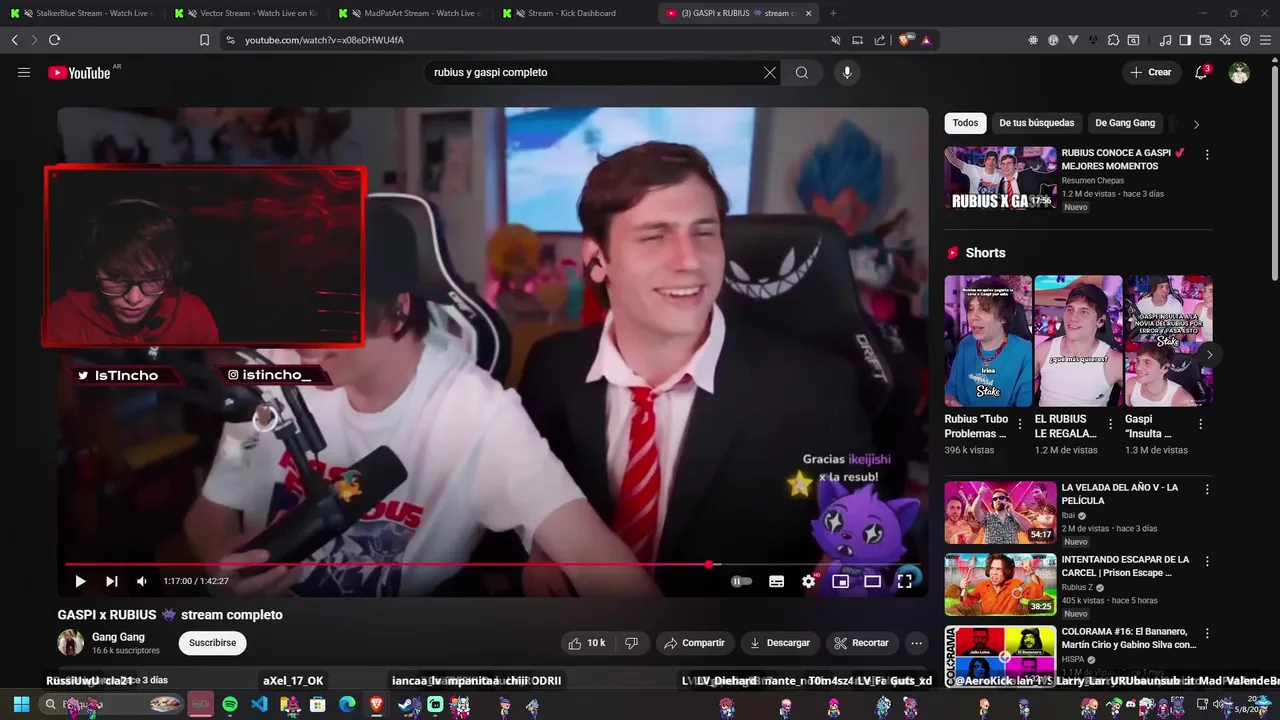
Task: Open the YouTube guide hamburger menu
Action: click(24, 72)
